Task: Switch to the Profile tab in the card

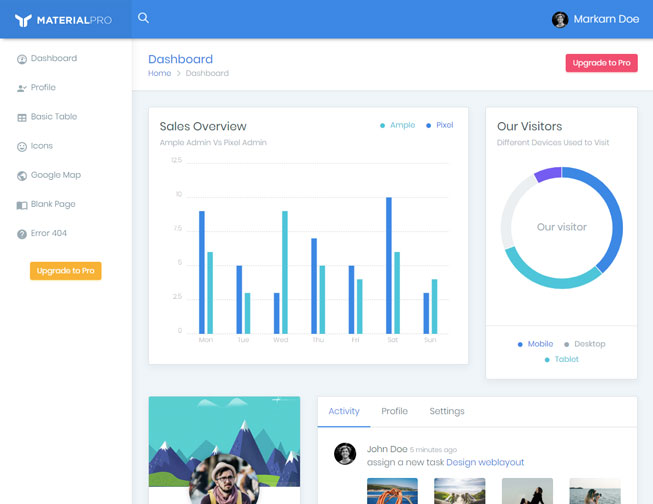Action: pyautogui.click(x=394, y=412)
